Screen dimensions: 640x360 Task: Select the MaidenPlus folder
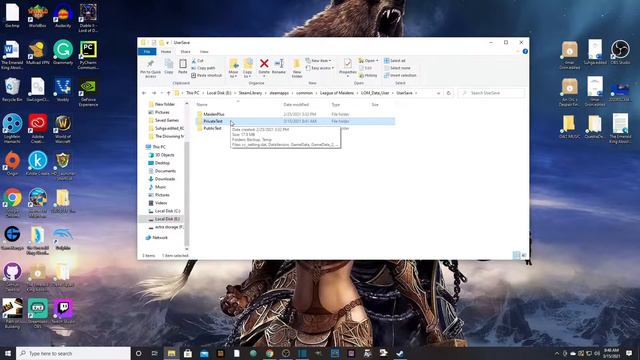(x=214, y=114)
